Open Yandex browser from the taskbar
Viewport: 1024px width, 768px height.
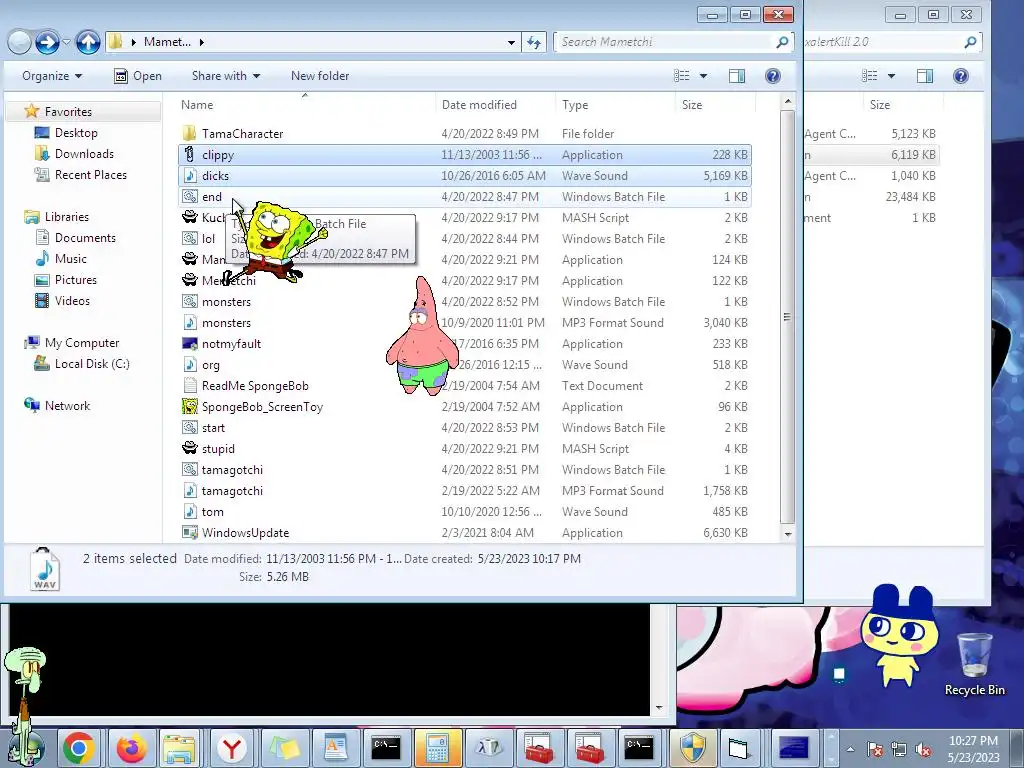(x=232, y=748)
